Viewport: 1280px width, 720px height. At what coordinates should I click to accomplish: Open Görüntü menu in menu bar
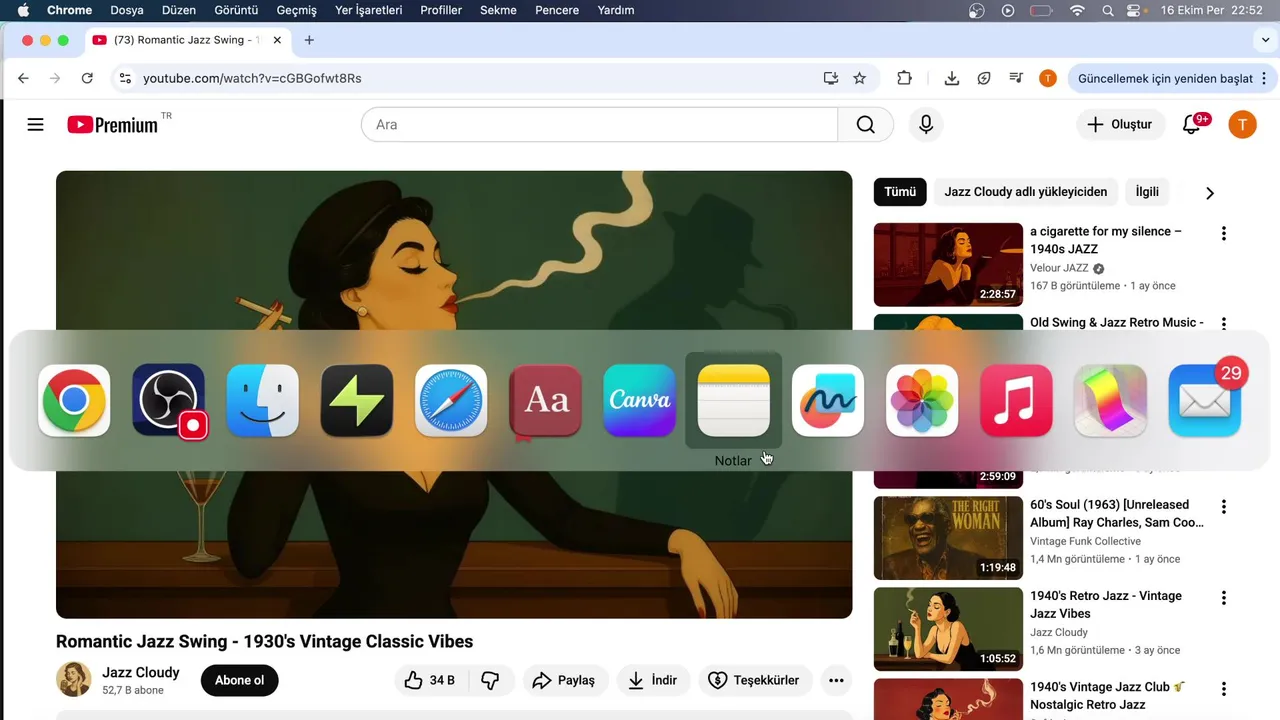click(236, 10)
